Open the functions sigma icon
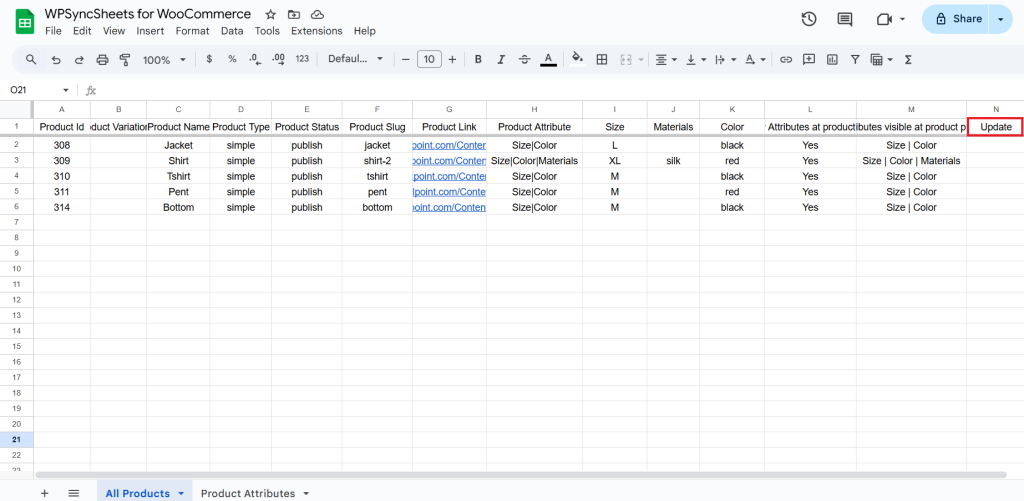Screen dimensions: 1024x501 tap(908, 59)
